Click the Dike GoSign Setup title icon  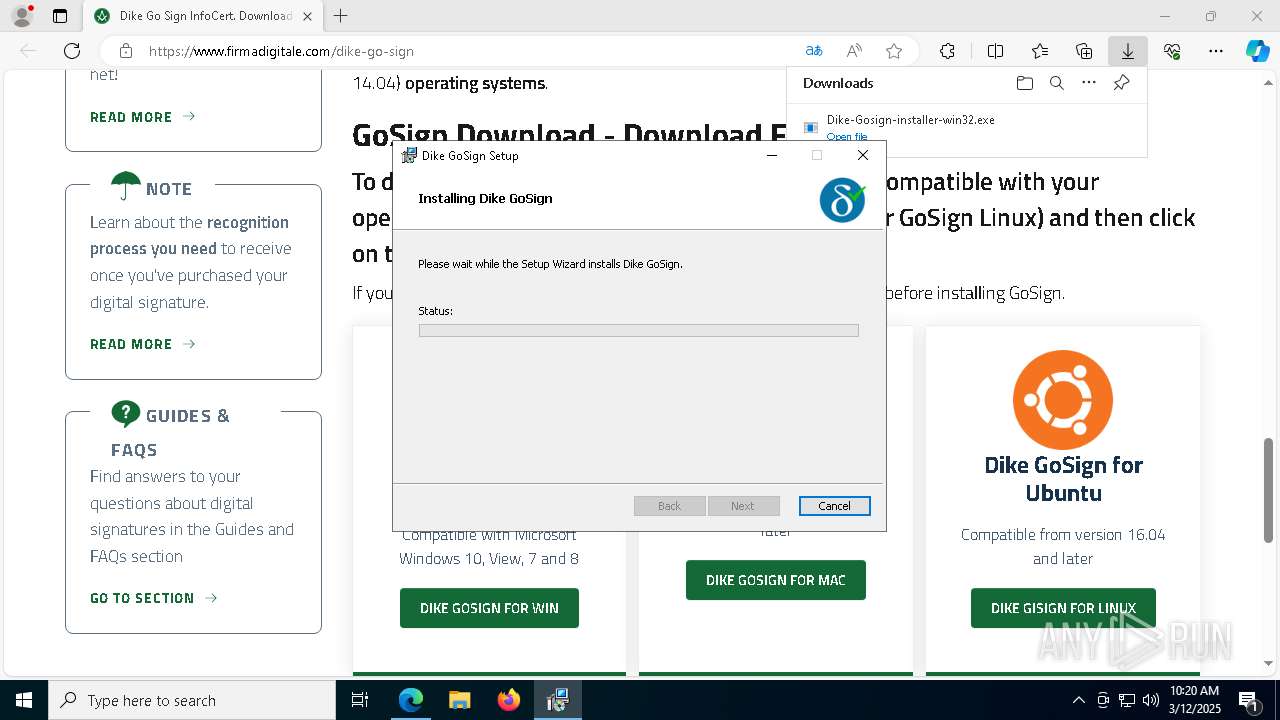[409, 156]
